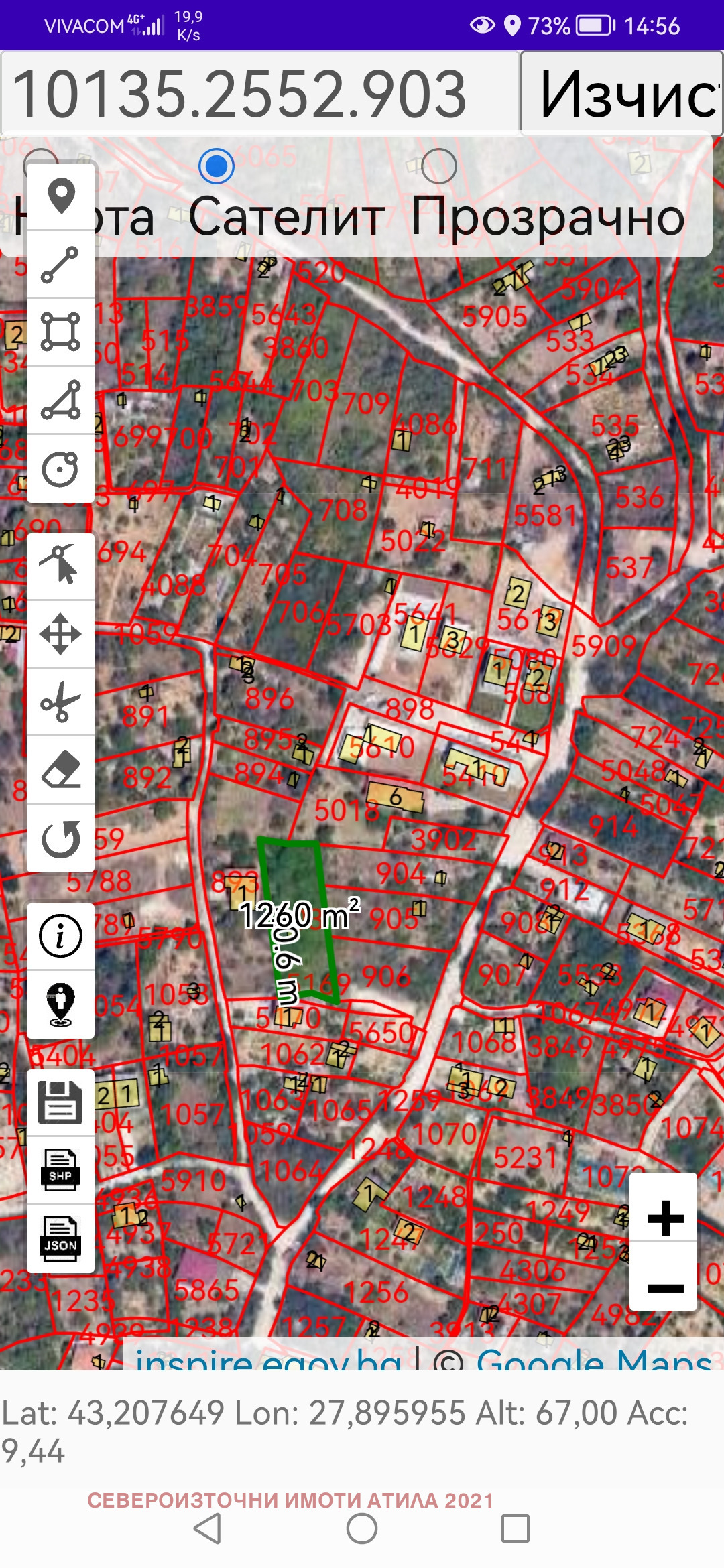724x1568 pixels.
Task: Save with the floppy disk icon
Action: coord(60,1102)
